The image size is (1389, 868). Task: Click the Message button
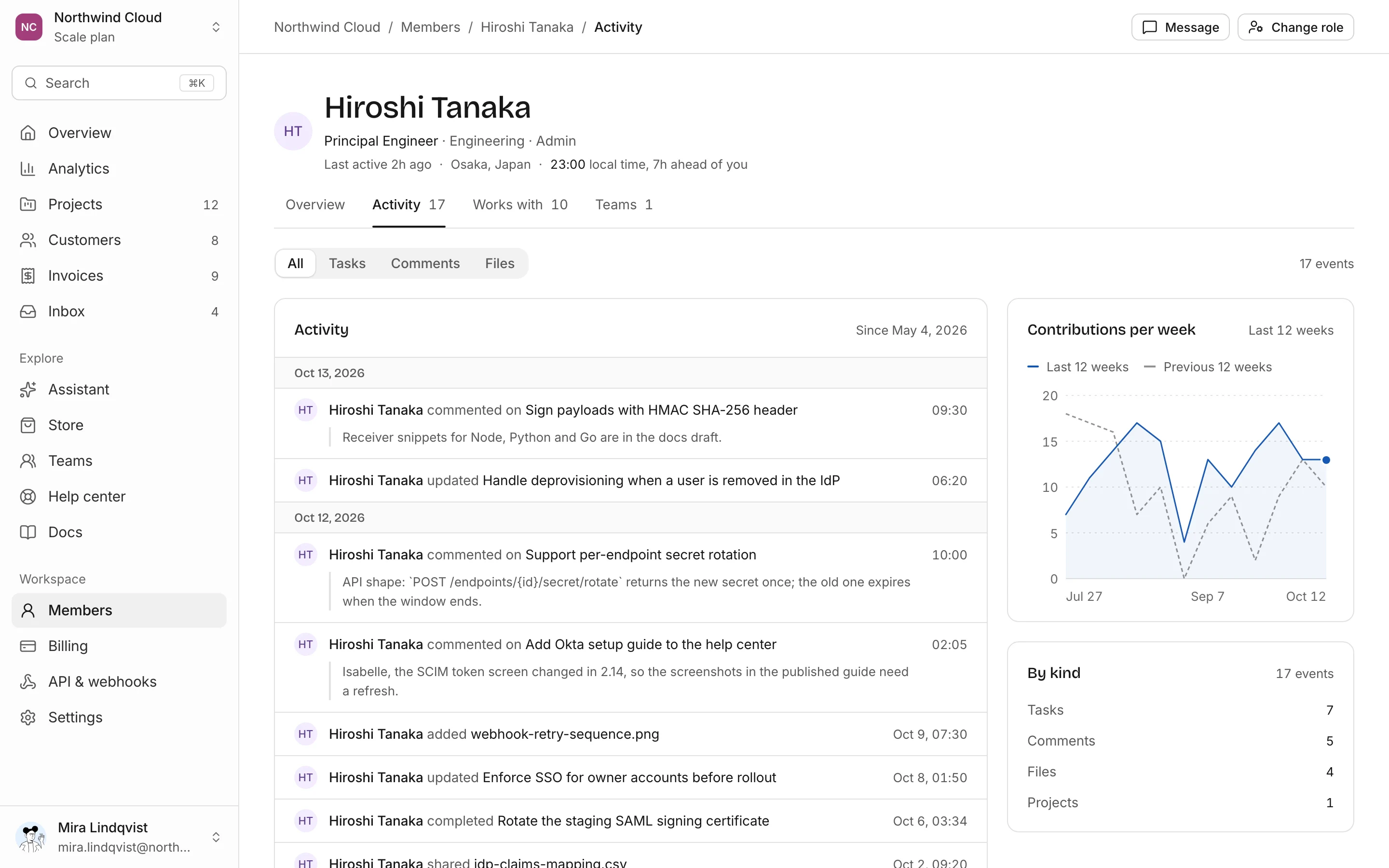(x=1180, y=27)
